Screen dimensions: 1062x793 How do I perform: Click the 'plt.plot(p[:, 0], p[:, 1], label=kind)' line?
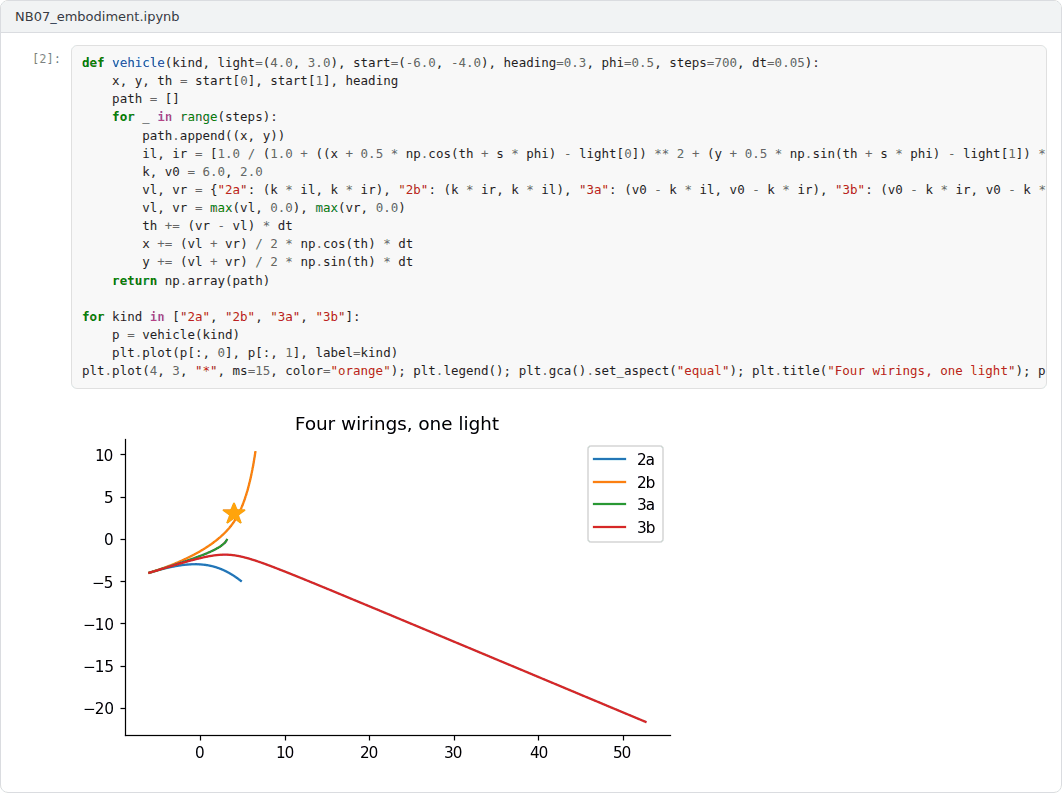[x=255, y=353]
